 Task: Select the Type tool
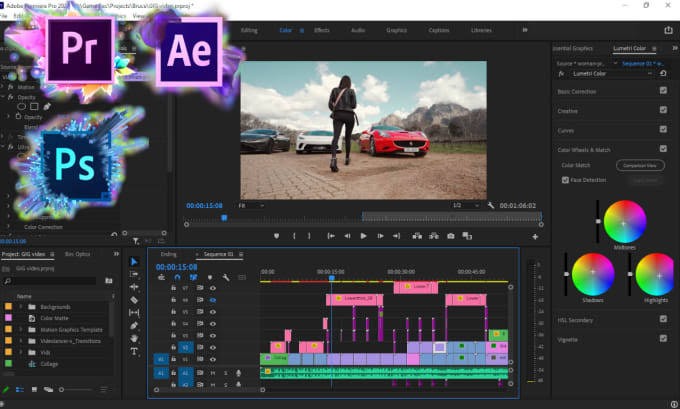(134, 351)
